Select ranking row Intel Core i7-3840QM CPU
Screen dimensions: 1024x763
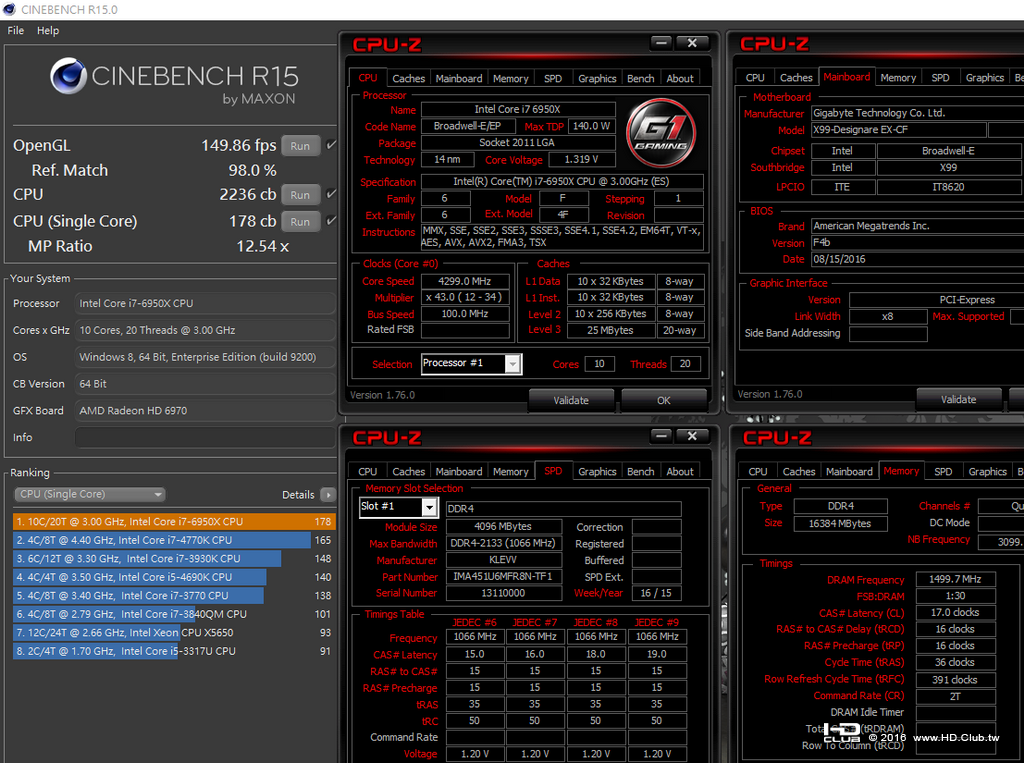pyautogui.click(x=174, y=614)
